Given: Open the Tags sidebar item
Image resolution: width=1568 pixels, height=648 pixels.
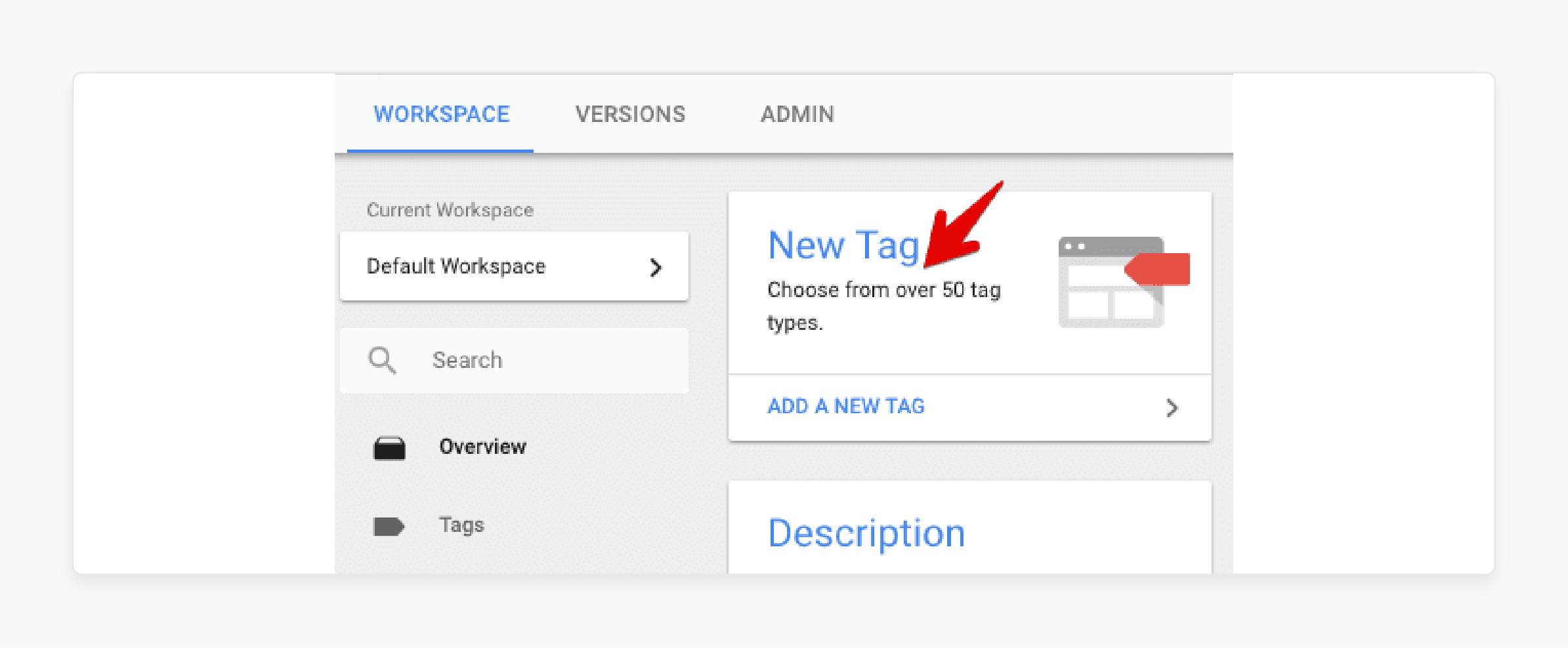Looking at the screenshot, I should pyautogui.click(x=461, y=525).
